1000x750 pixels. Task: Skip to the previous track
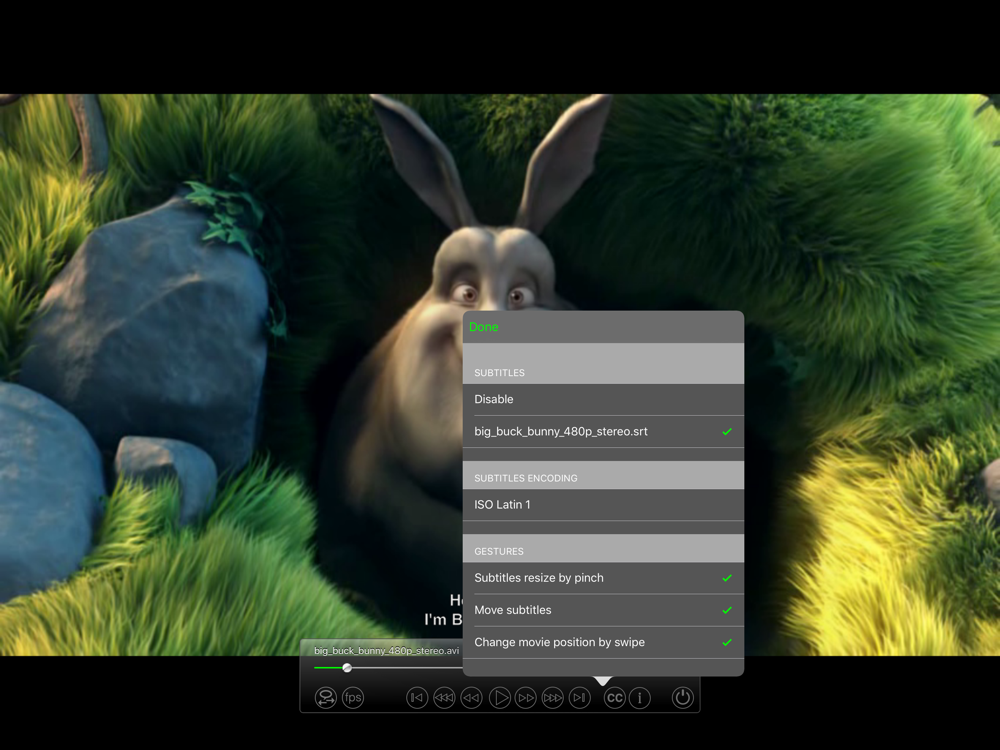pyautogui.click(x=416, y=698)
